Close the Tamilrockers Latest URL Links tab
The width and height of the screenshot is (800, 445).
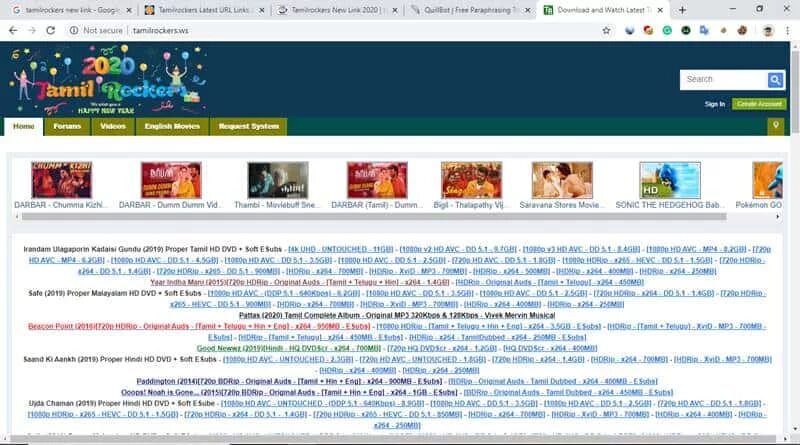262,10
